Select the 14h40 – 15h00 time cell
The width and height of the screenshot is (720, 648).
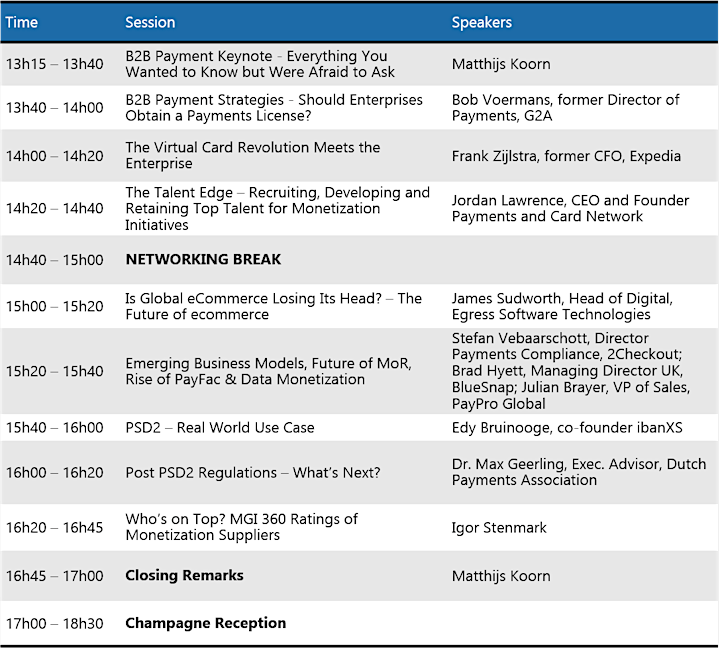(x=55, y=260)
